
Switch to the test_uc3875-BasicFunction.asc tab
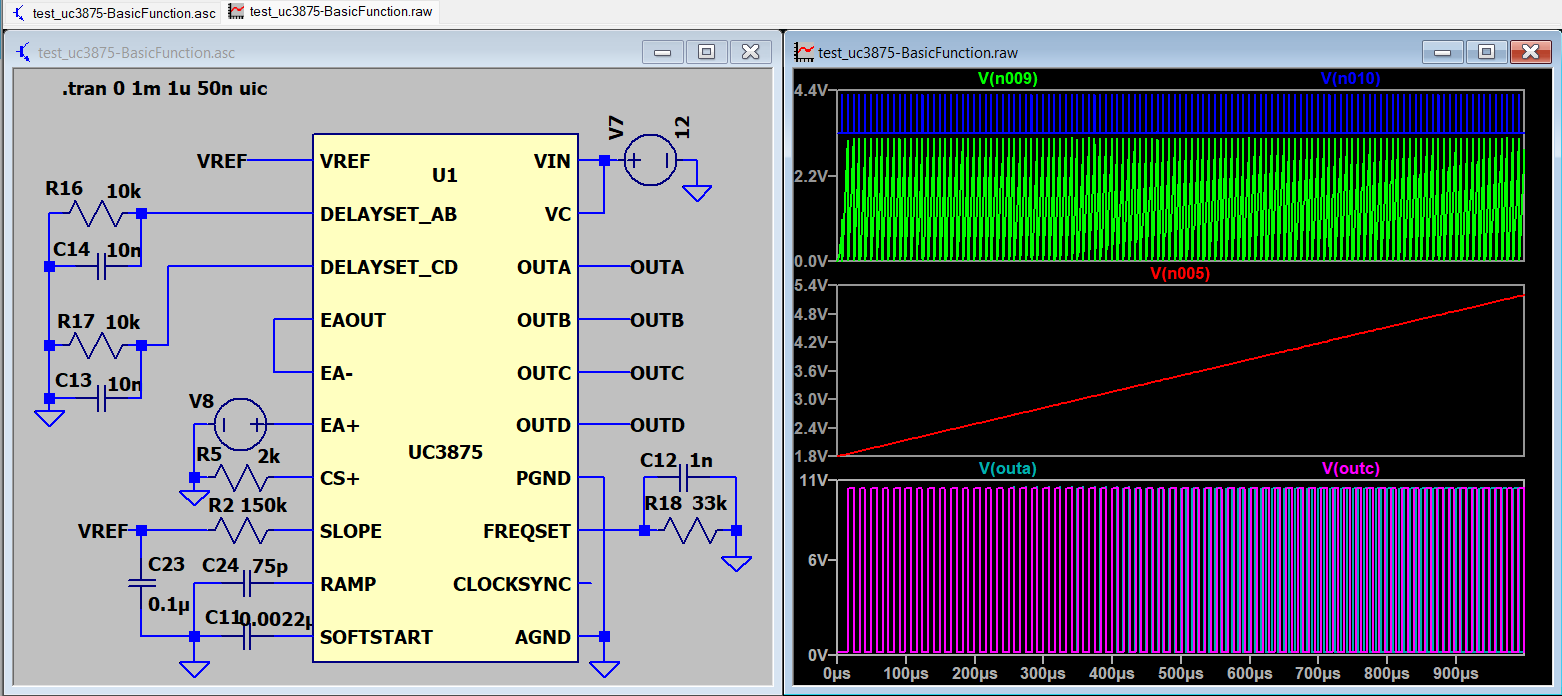click(115, 12)
